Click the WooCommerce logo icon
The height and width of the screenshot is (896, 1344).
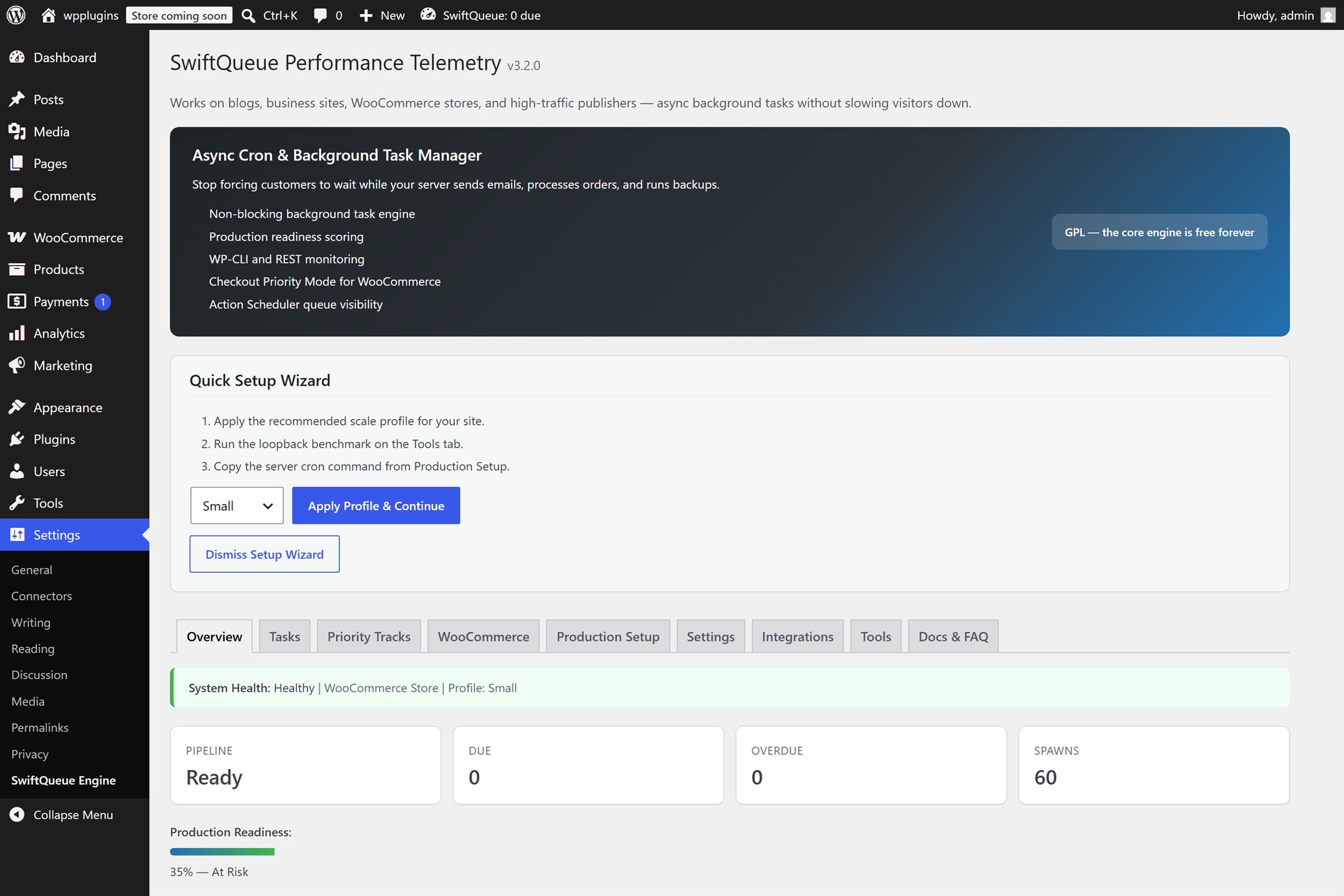(x=17, y=237)
